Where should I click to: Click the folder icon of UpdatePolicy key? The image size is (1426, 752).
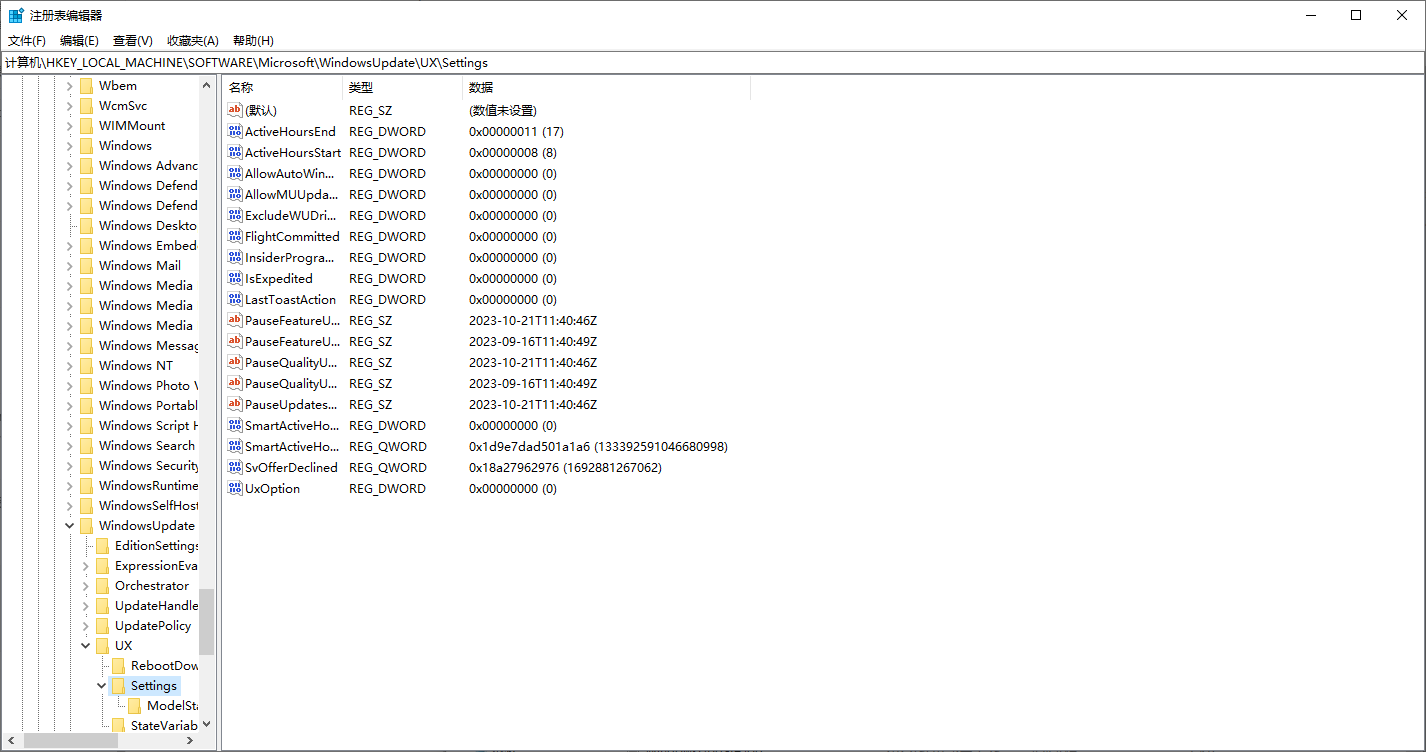pos(102,625)
